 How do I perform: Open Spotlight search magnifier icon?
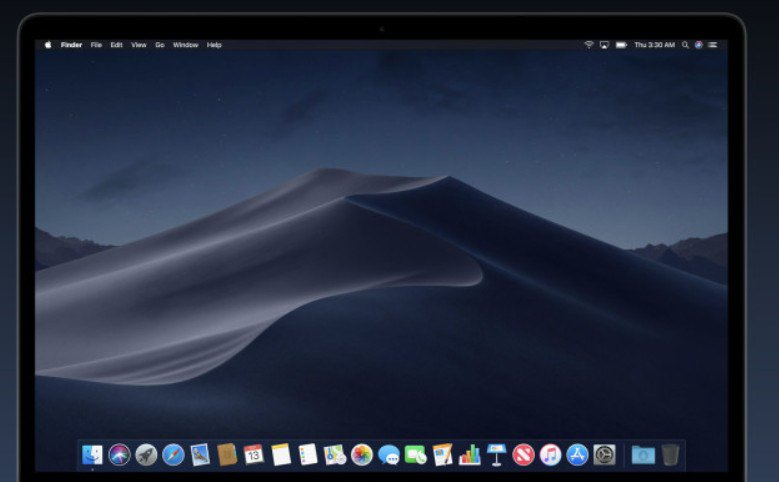686,45
